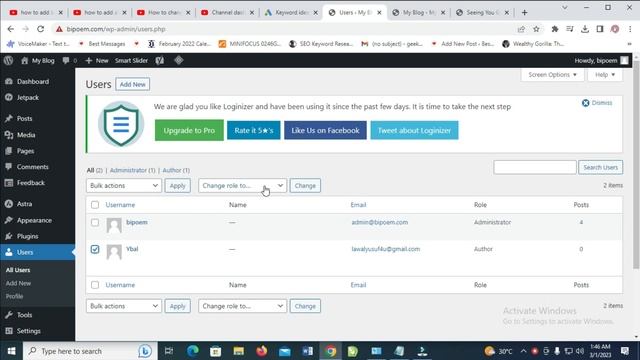Open the Chrome tab search chevron
Viewport: 640px width, 360px height.
point(565,7)
